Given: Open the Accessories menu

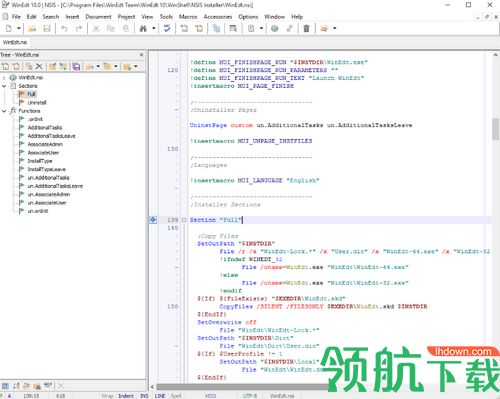Looking at the screenshot, I should (218, 17).
